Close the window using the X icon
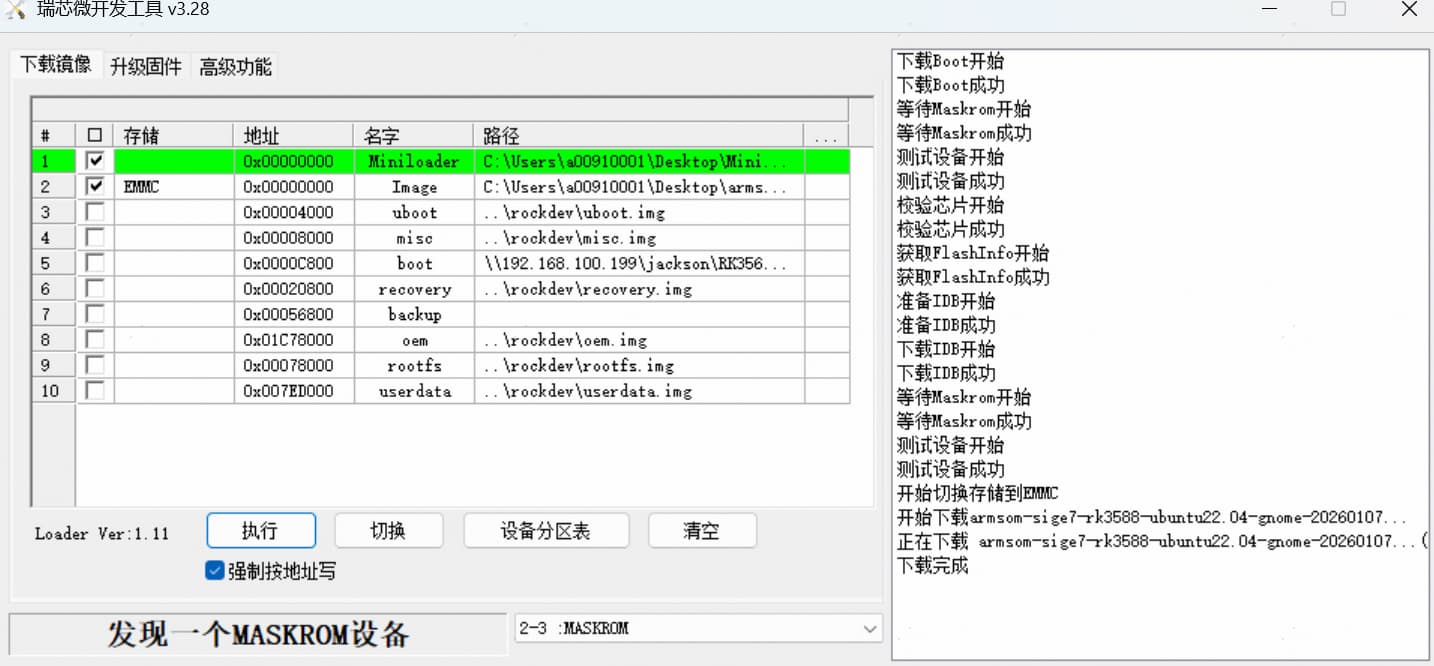This screenshot has width=1434, height=666. tap(1408, 9)
